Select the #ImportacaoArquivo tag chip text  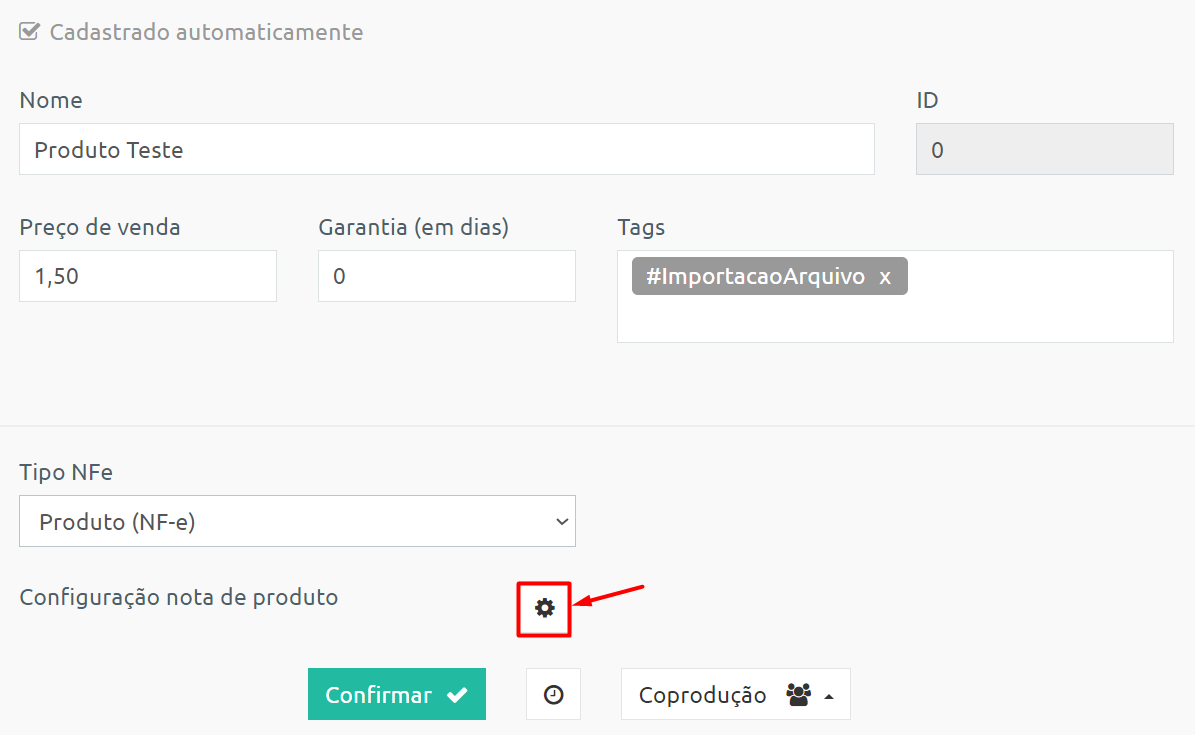coord(755,276)
